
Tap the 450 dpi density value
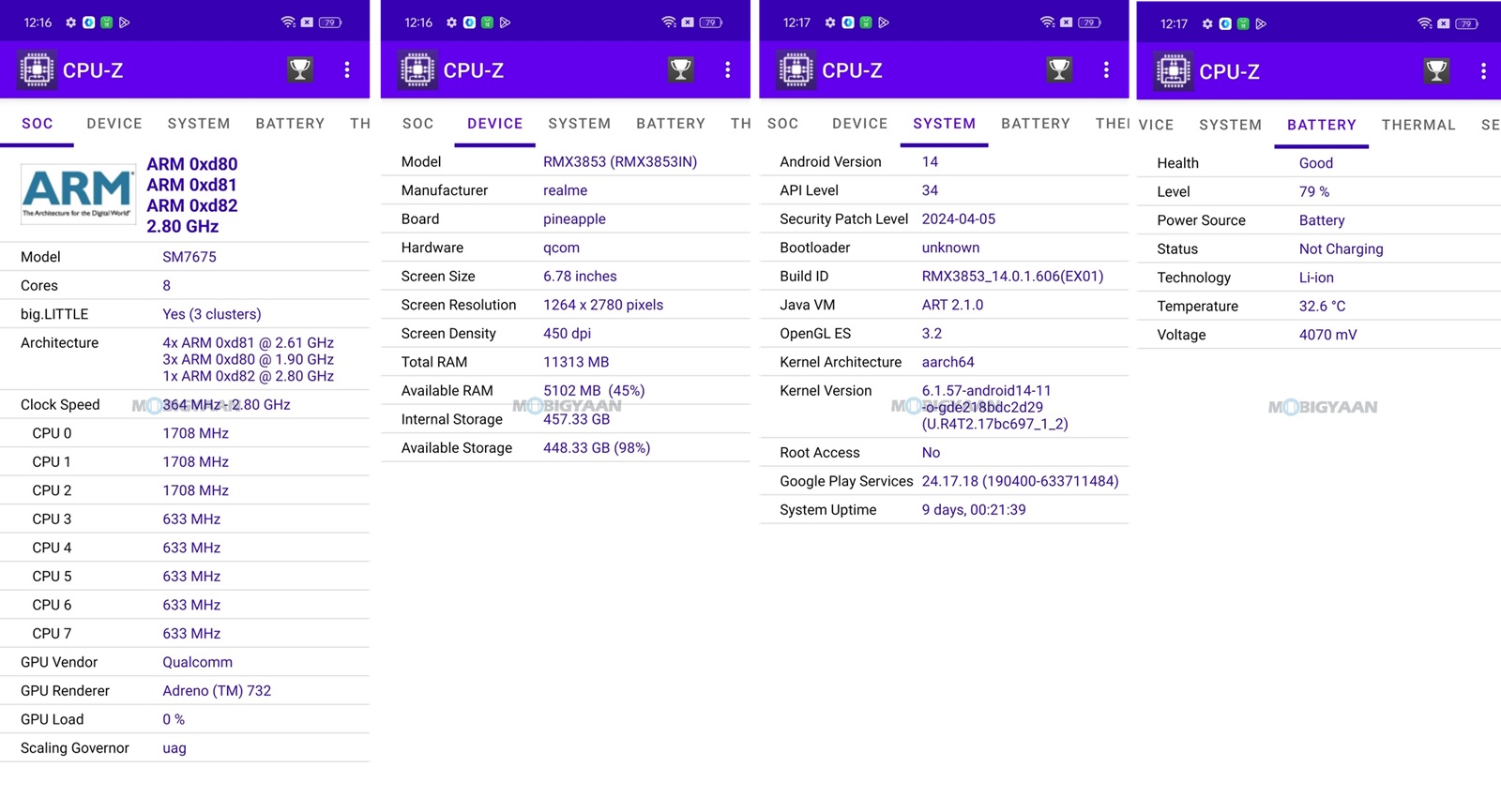point(568,334)
